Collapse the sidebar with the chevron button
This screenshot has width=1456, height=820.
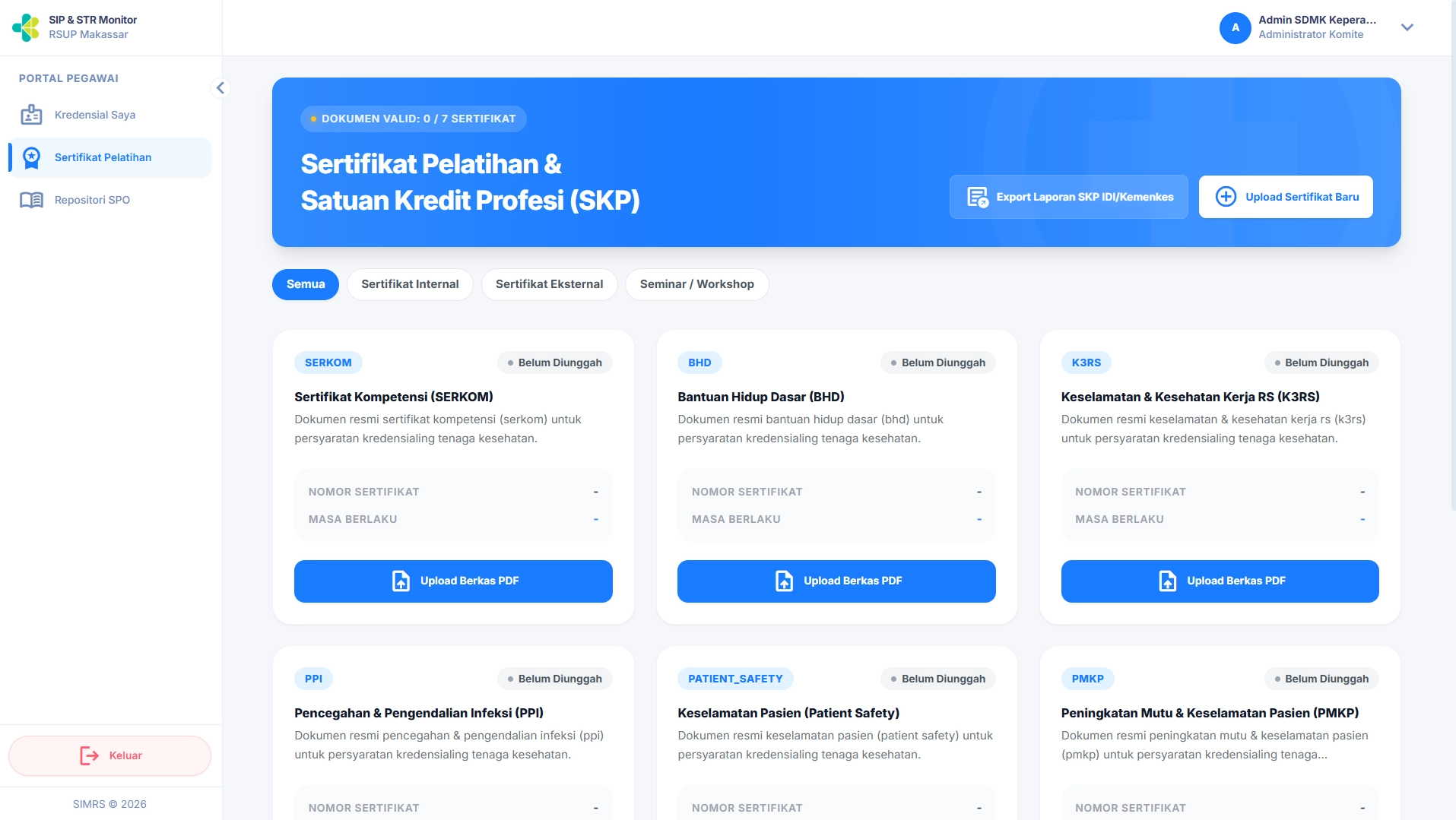point(220,88)
